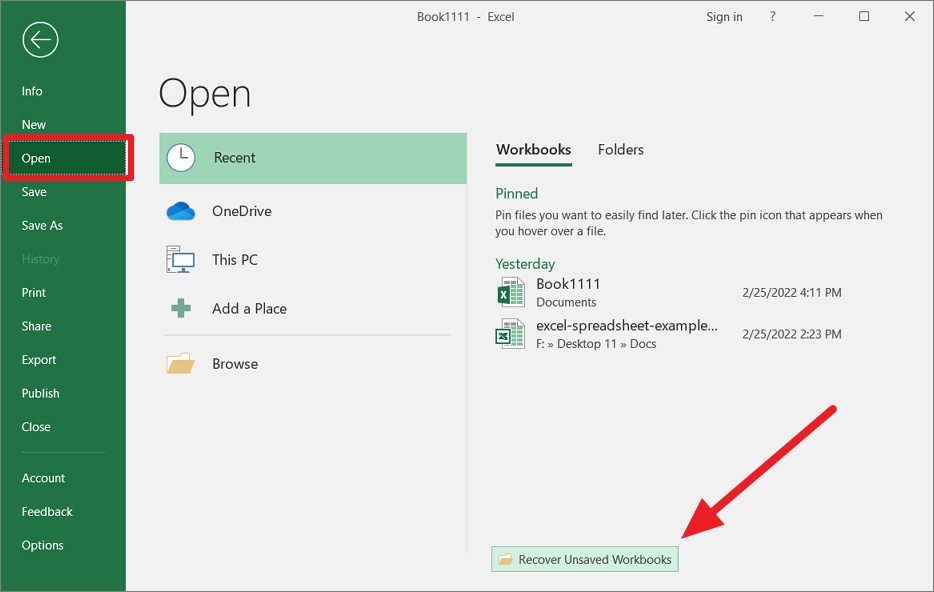Click the 2/25/2022 4:11 PM timestamp
This screenshot has height=592, width=934.
tap(792, 292)
